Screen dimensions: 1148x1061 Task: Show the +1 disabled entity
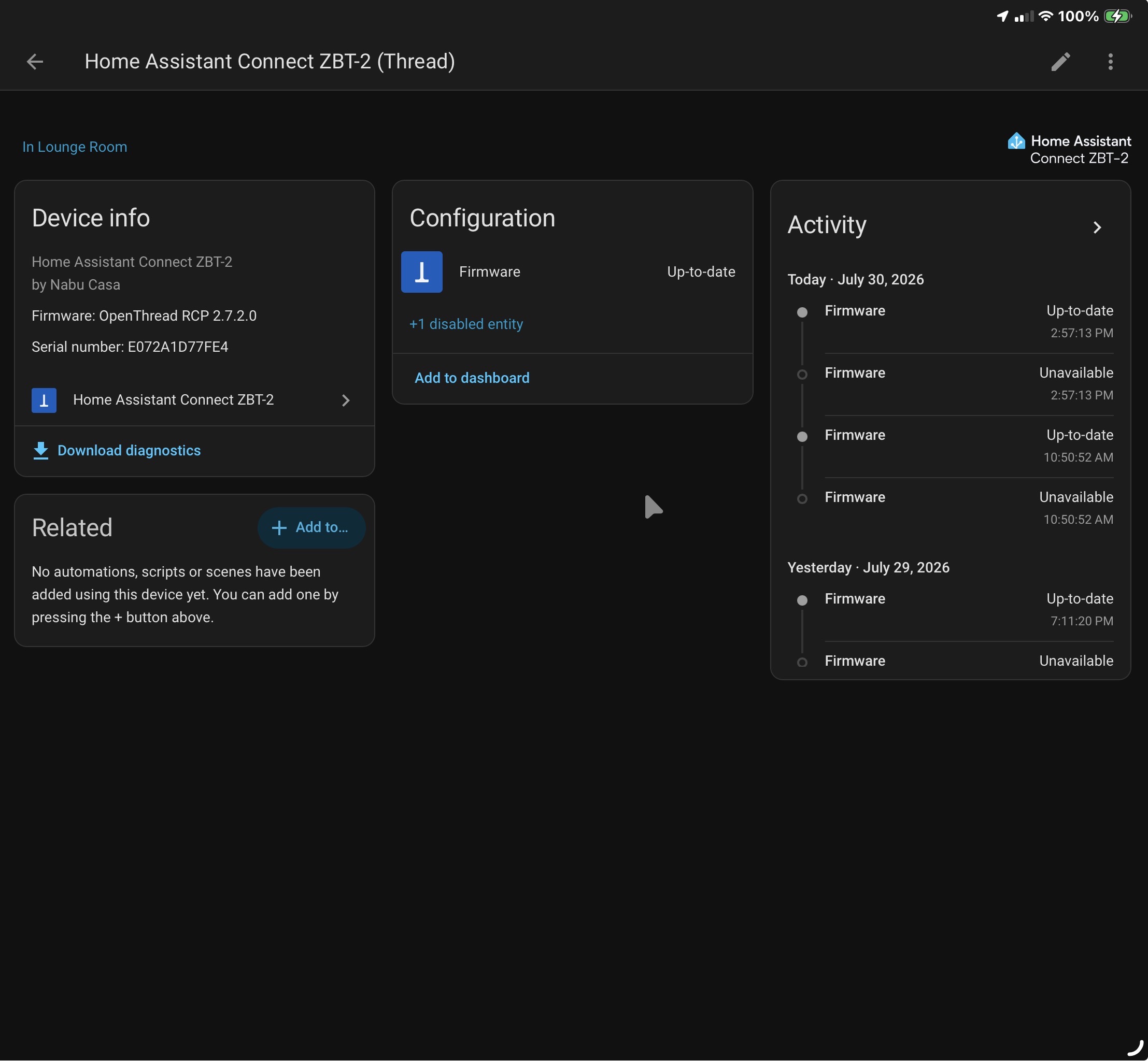[466, 324]
